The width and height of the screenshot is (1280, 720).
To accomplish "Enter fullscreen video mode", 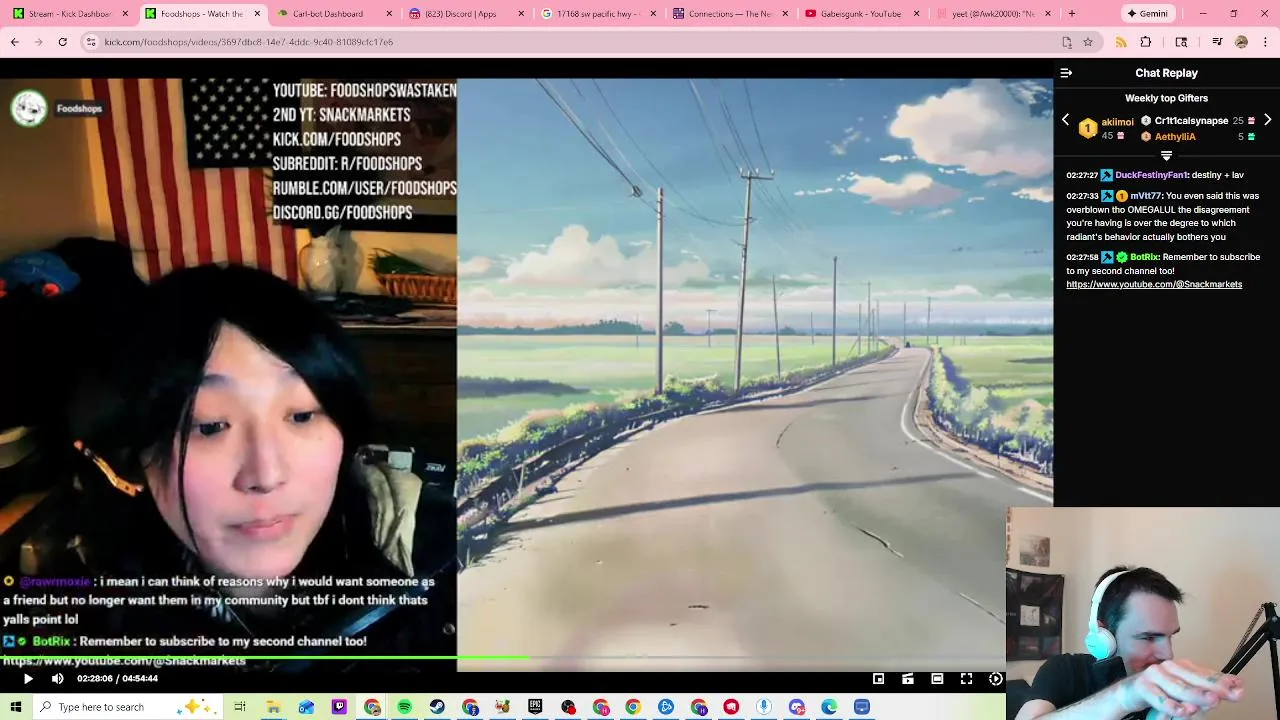I will 966,678.
